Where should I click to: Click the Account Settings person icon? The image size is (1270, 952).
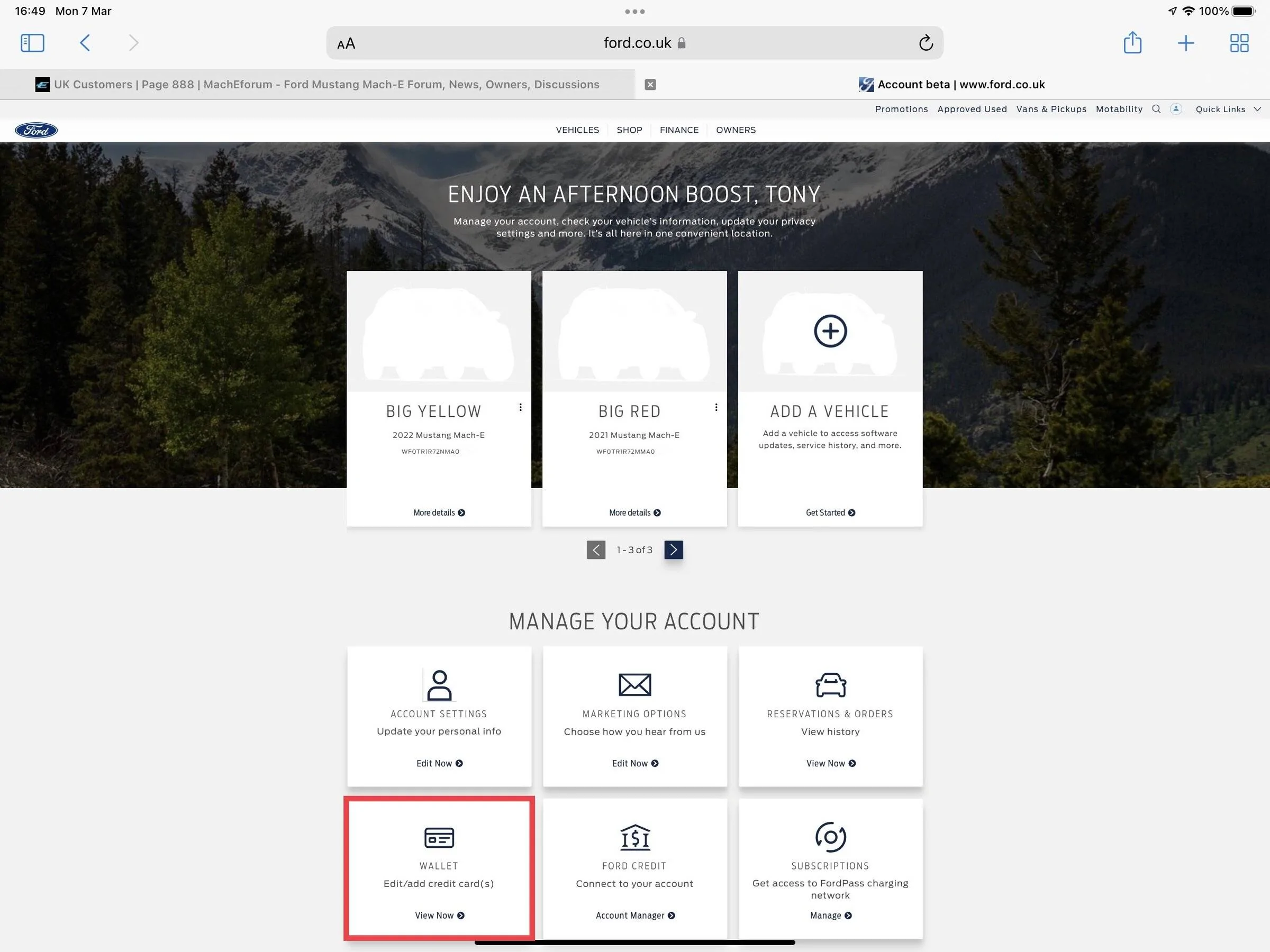click(x=439, y=685)
